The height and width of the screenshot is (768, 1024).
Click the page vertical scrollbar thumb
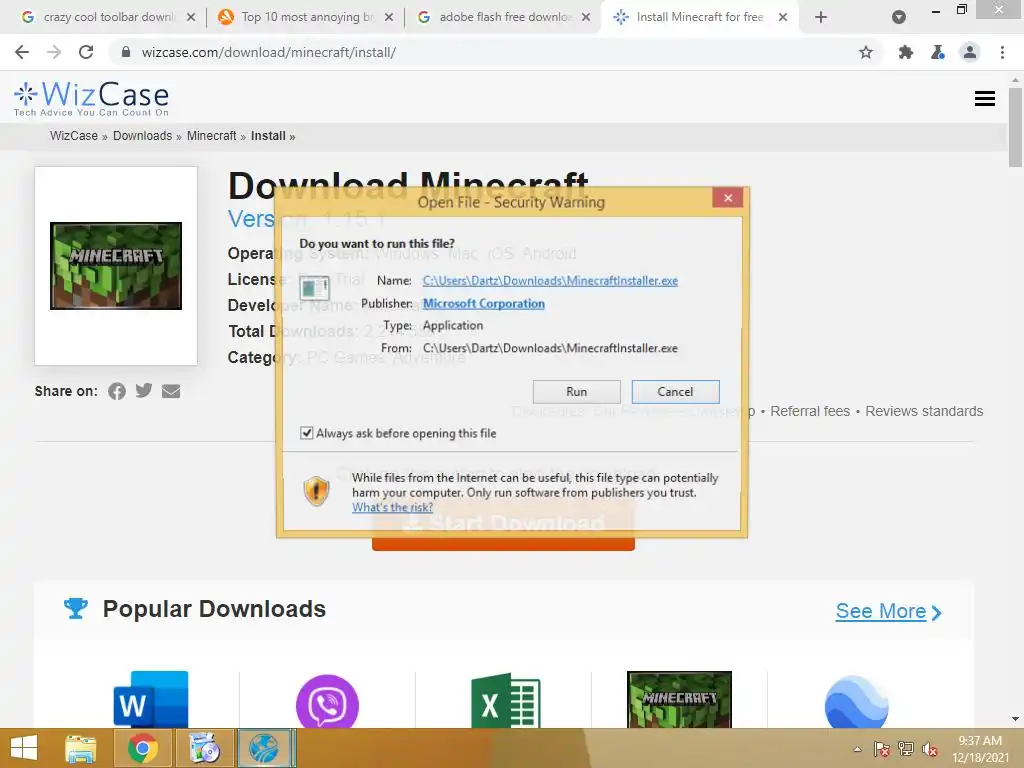1015,127
